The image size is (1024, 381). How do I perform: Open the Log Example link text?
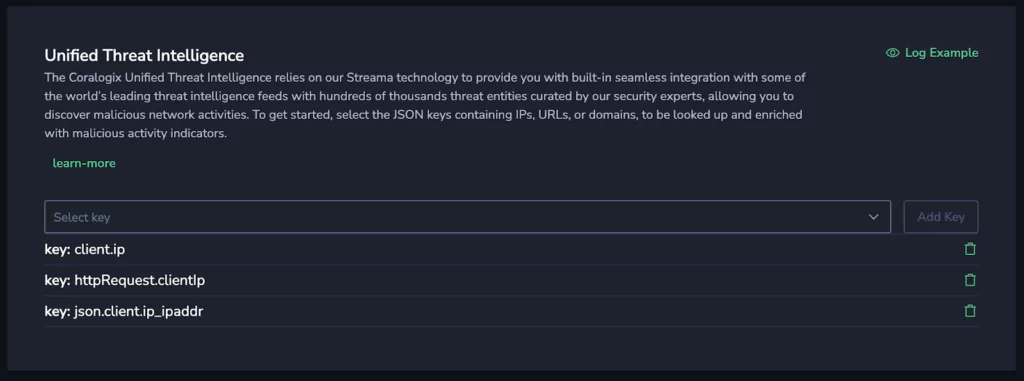click(941, 53)
